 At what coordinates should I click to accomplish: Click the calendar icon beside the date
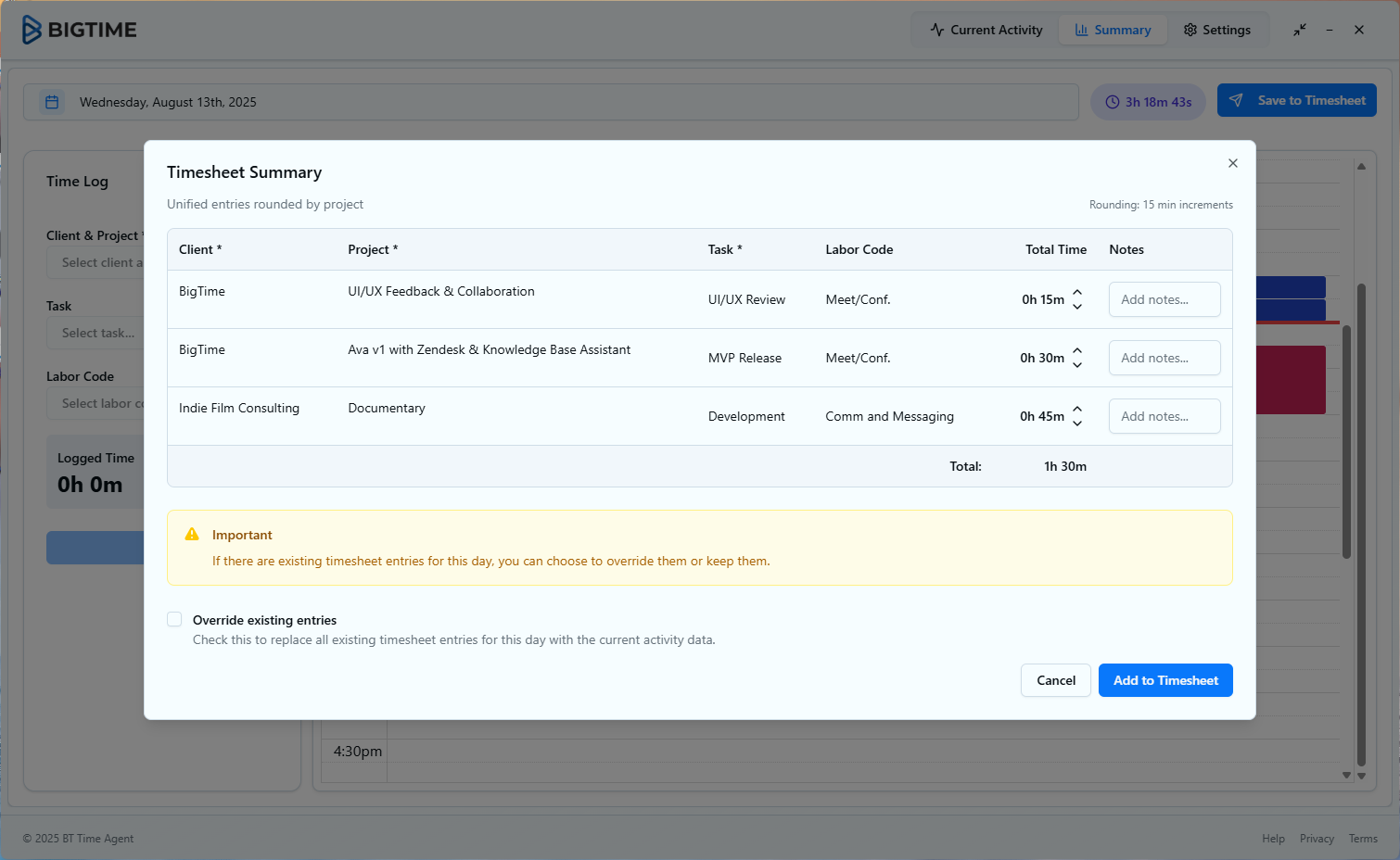[52, 102]
